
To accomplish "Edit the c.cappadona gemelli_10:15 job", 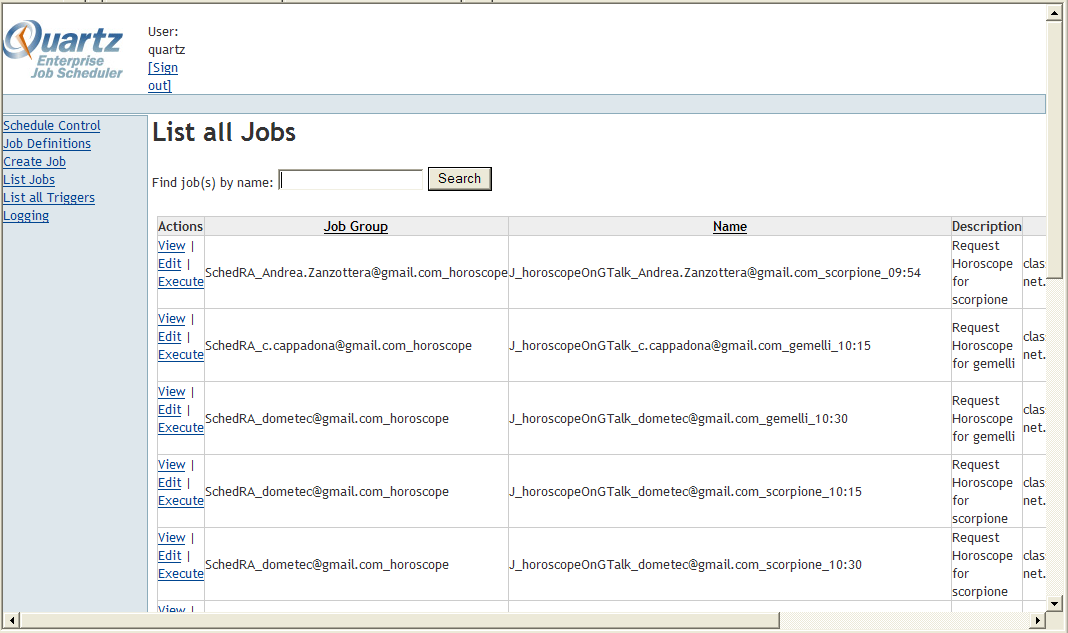I will click(169, 337).
